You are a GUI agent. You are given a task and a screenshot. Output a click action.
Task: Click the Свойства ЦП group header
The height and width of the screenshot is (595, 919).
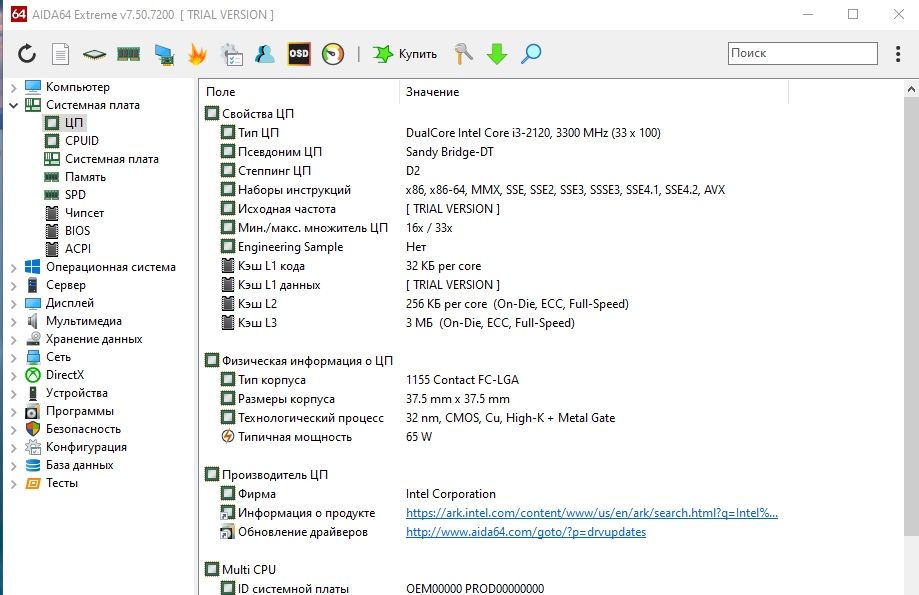pyautogui.click(x=249, y=114)
